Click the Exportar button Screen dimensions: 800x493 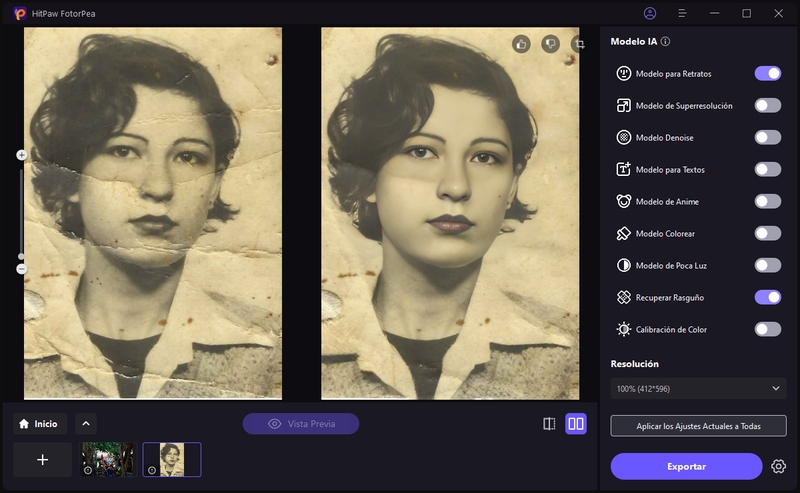tap(686, 466)
